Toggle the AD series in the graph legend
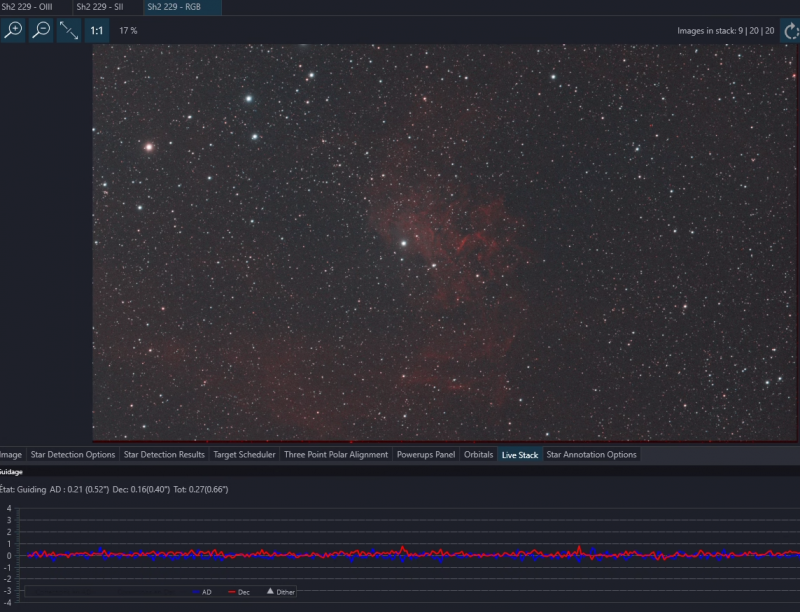This screenshot has height=612, width=800. pos(202,592)
